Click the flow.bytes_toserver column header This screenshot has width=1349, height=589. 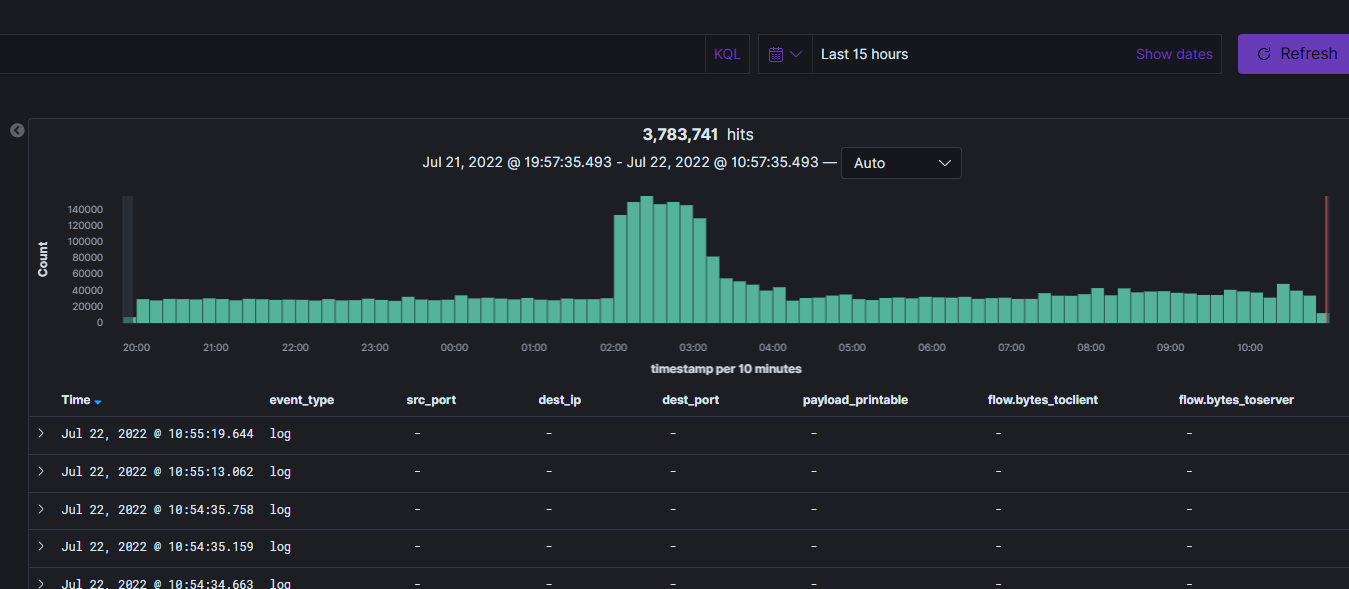click(1236, 400)
